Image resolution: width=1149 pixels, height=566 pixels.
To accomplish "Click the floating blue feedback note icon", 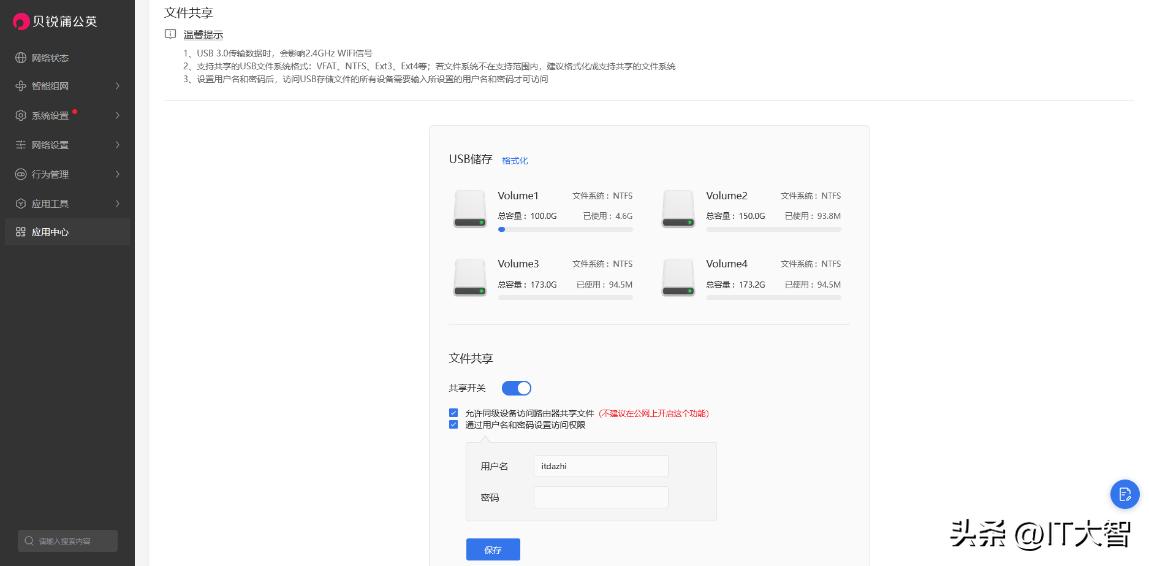I will click(x=1125, y=494).
